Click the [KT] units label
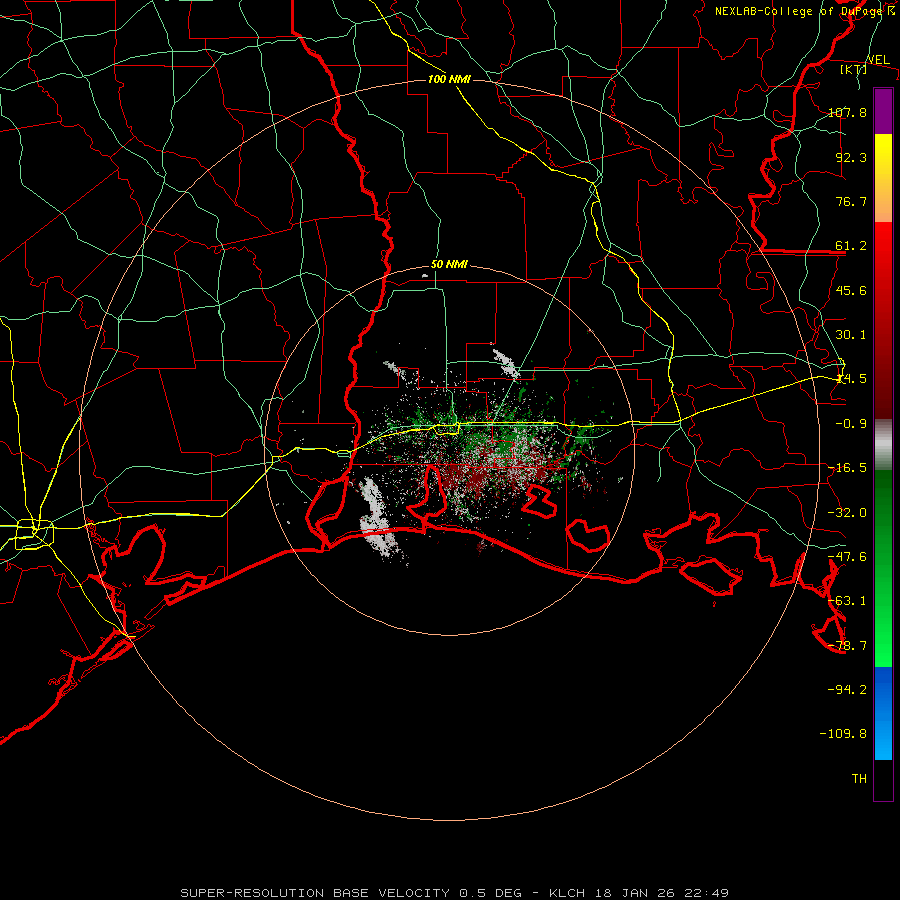900x900 pixels. pos(854,69)
